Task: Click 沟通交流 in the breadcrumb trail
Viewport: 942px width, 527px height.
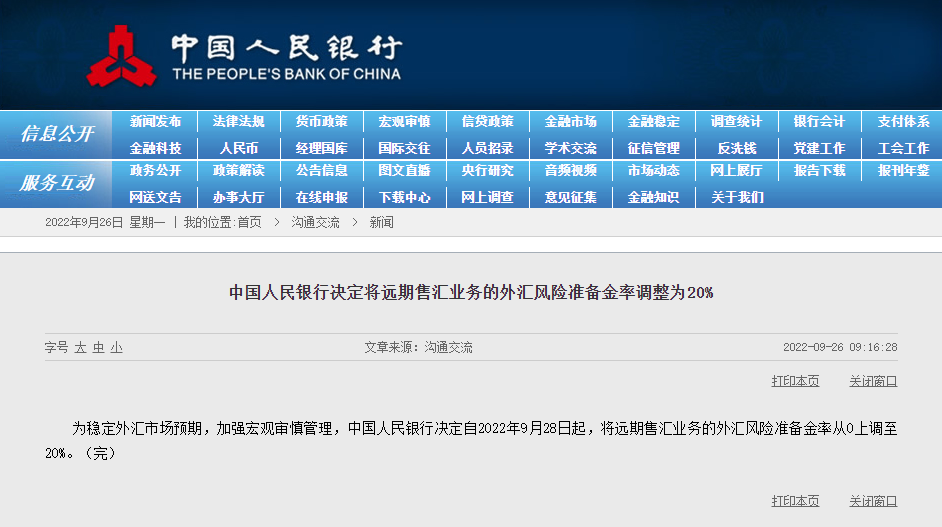Action: (x=315, y=222)
